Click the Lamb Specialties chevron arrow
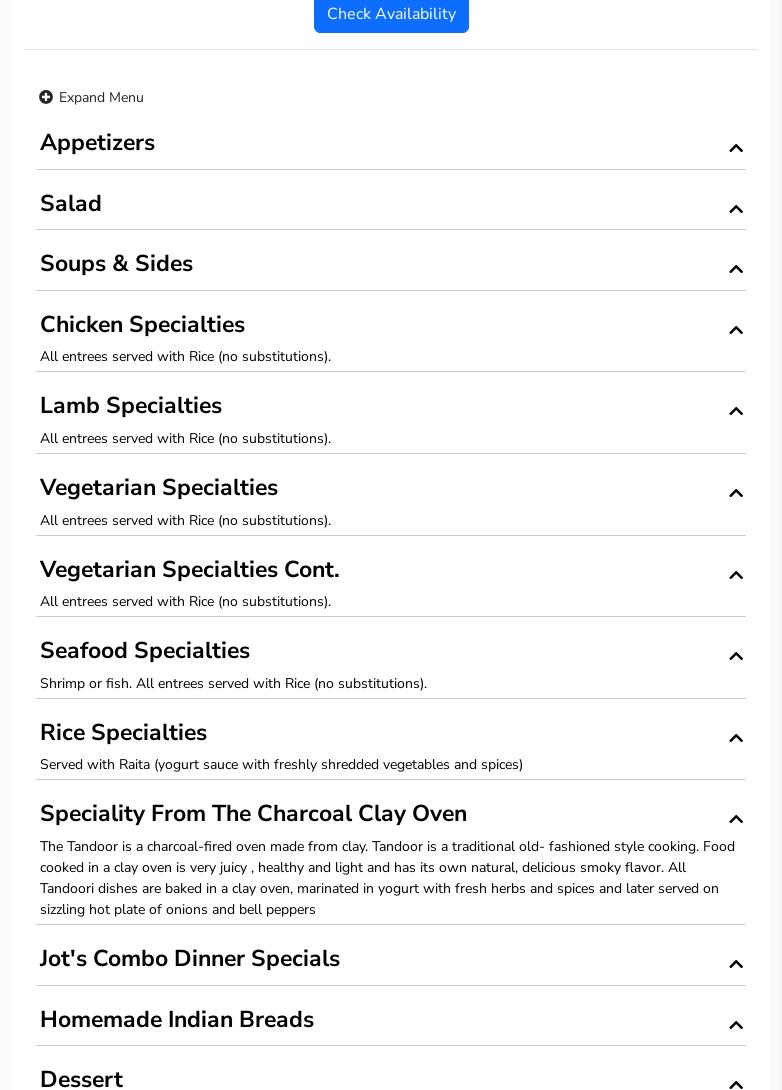 point(736,411)
